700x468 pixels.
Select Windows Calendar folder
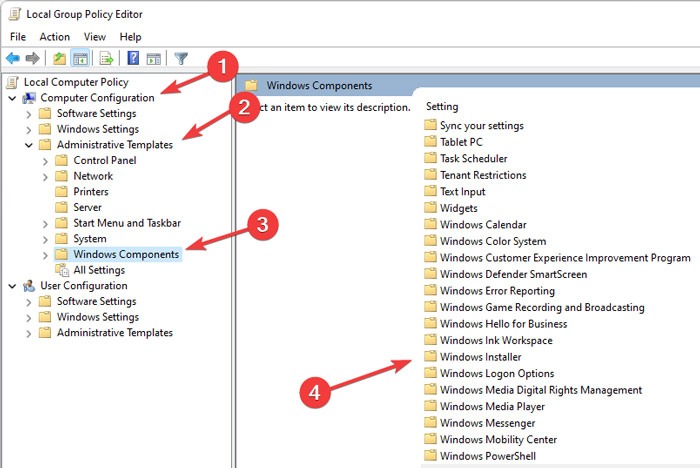pos(483,225)
